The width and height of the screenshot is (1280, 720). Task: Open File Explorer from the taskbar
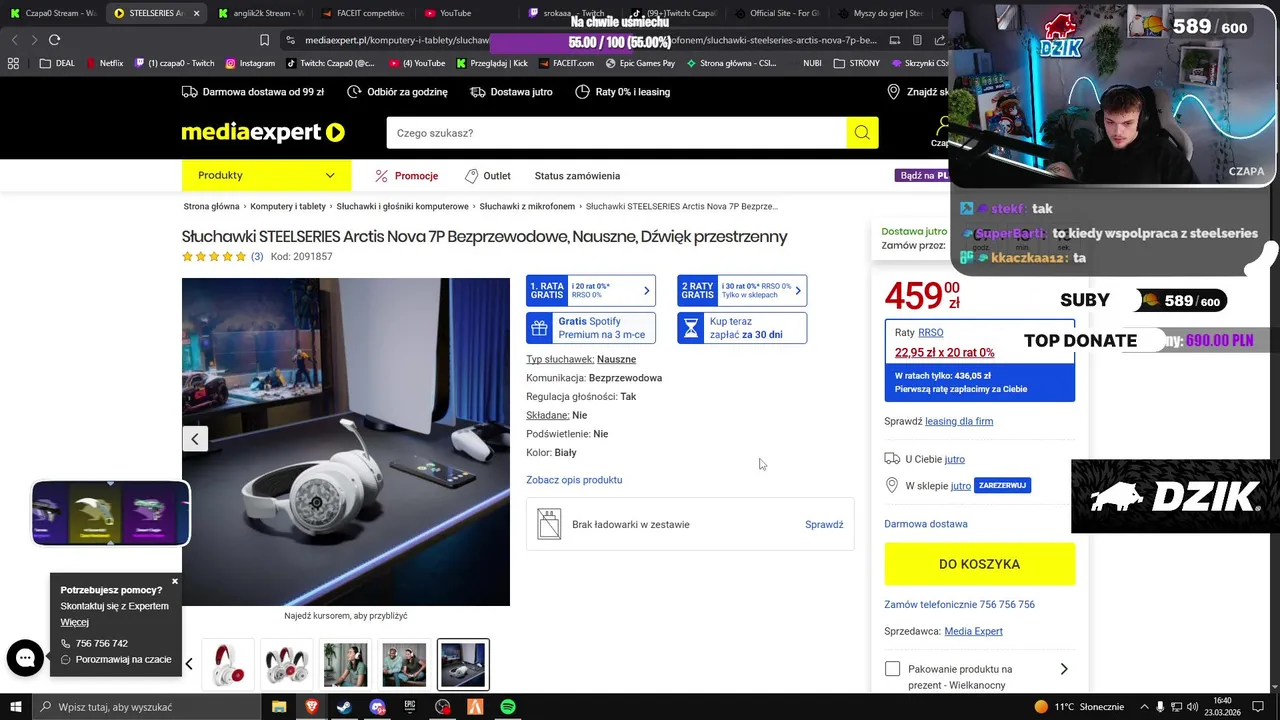[x=279, y=707]
